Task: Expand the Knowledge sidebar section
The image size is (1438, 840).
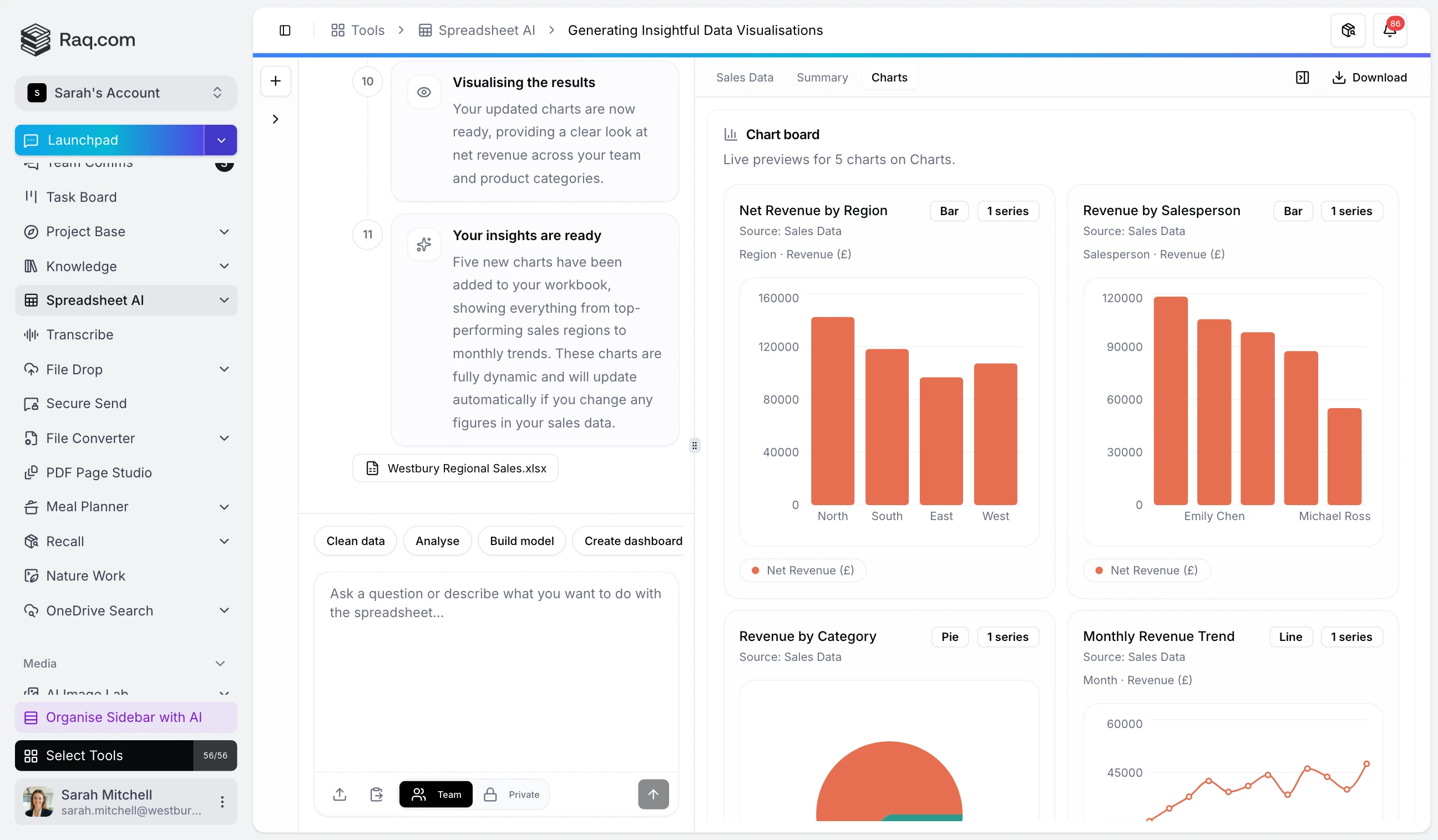Action: coord(224,266)
